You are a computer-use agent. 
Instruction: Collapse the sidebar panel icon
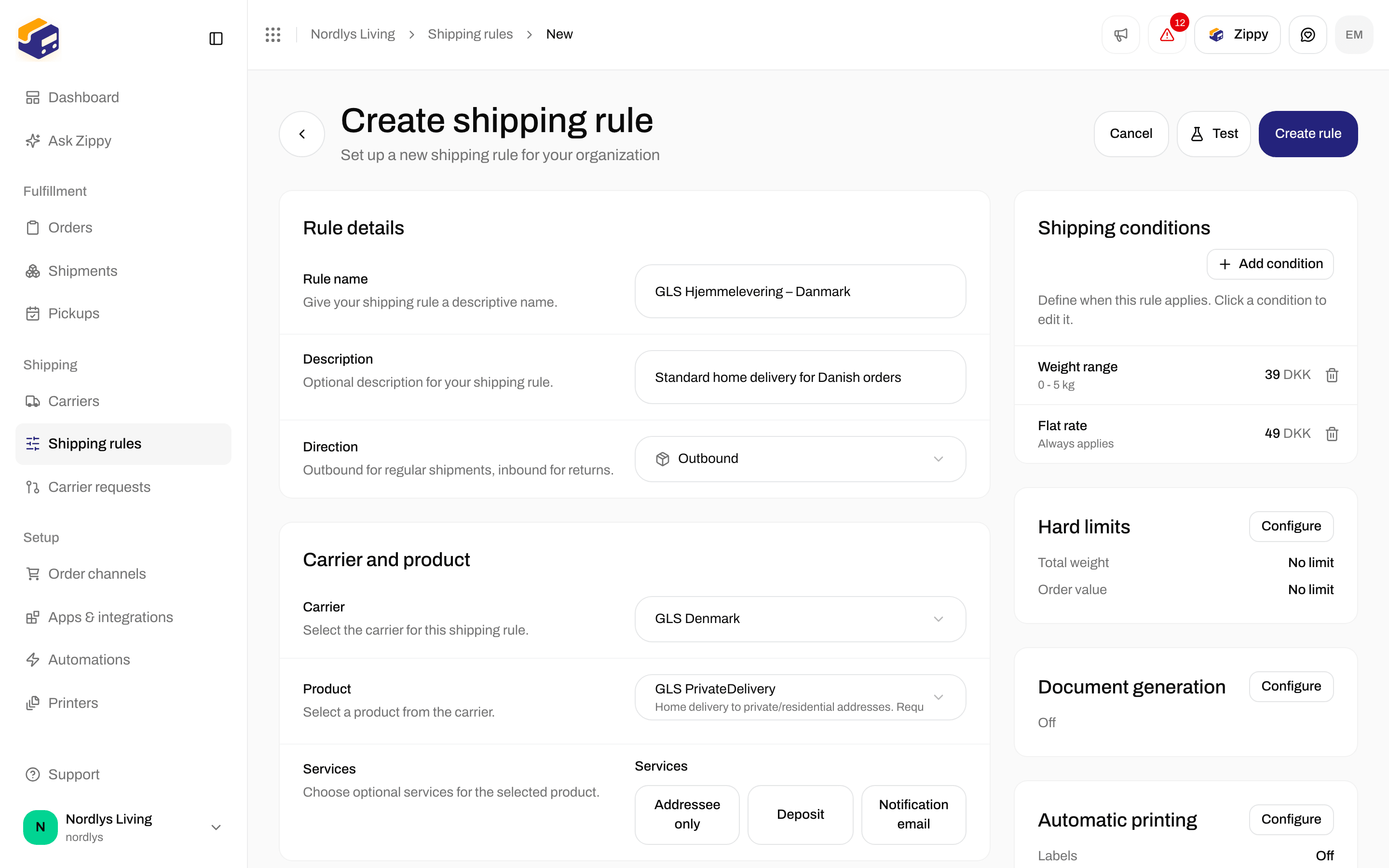click(216, 39)
